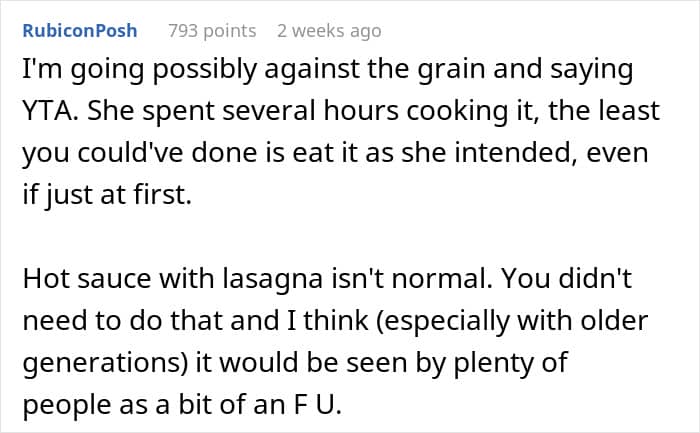Click the phrase 'the least' at line end
This screenshot has width=700, height=433.
pyautogui.click(x=616, y=111)
